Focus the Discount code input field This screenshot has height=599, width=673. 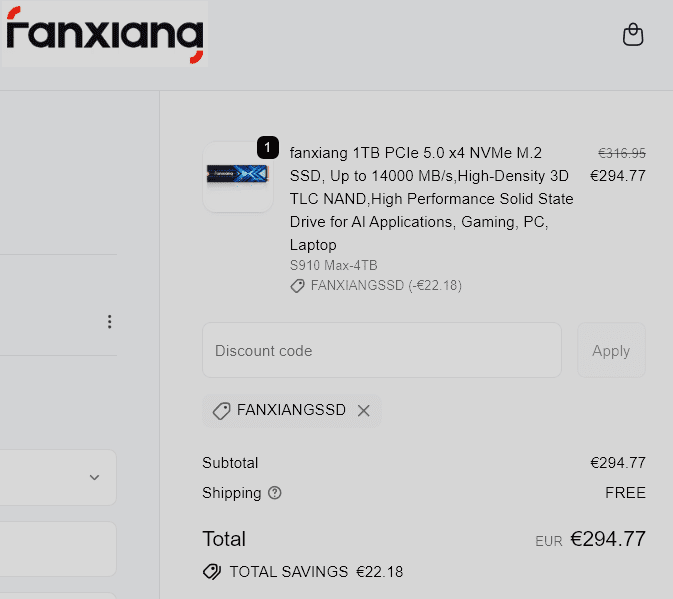pyautogui.click(x=382, y=351)
